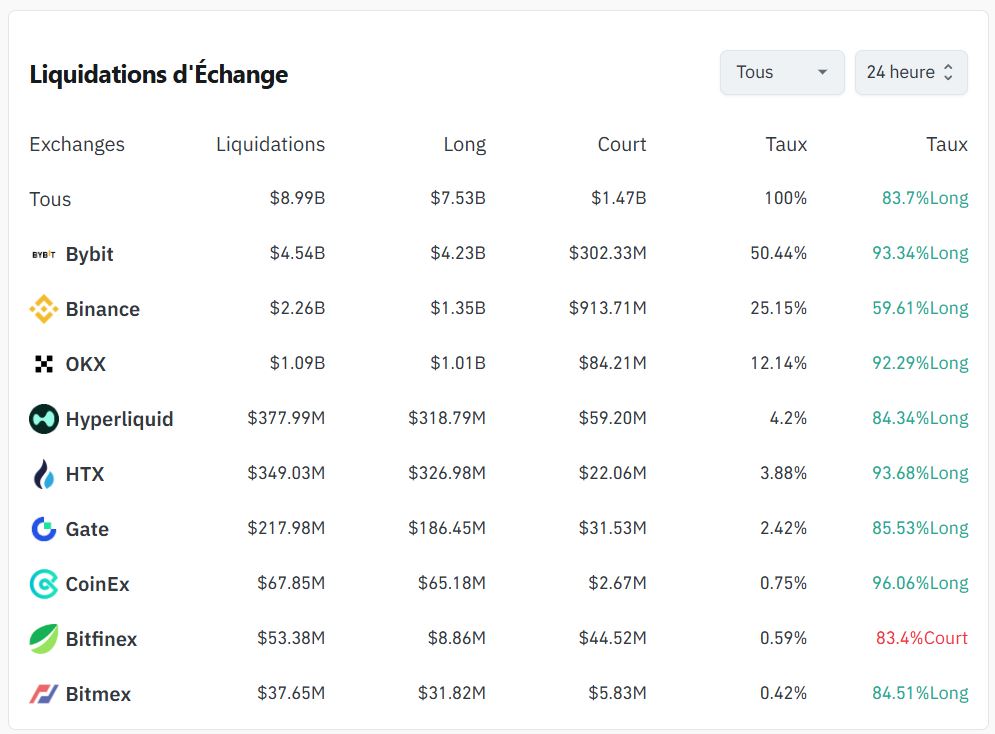Click the Bitmex logo icon
Image resolution: width=995 pixels, height=734 pixels.
[44, 695]
